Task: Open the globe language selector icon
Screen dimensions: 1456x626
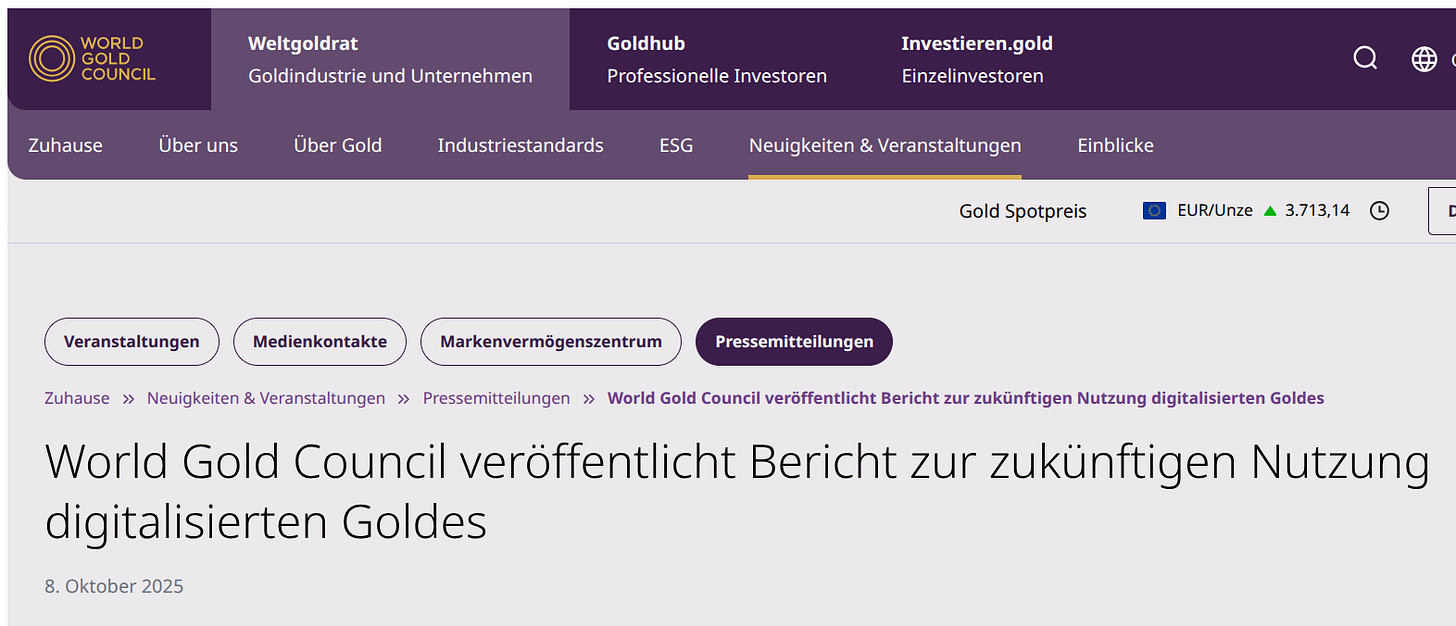Action: click(1424, 59)
